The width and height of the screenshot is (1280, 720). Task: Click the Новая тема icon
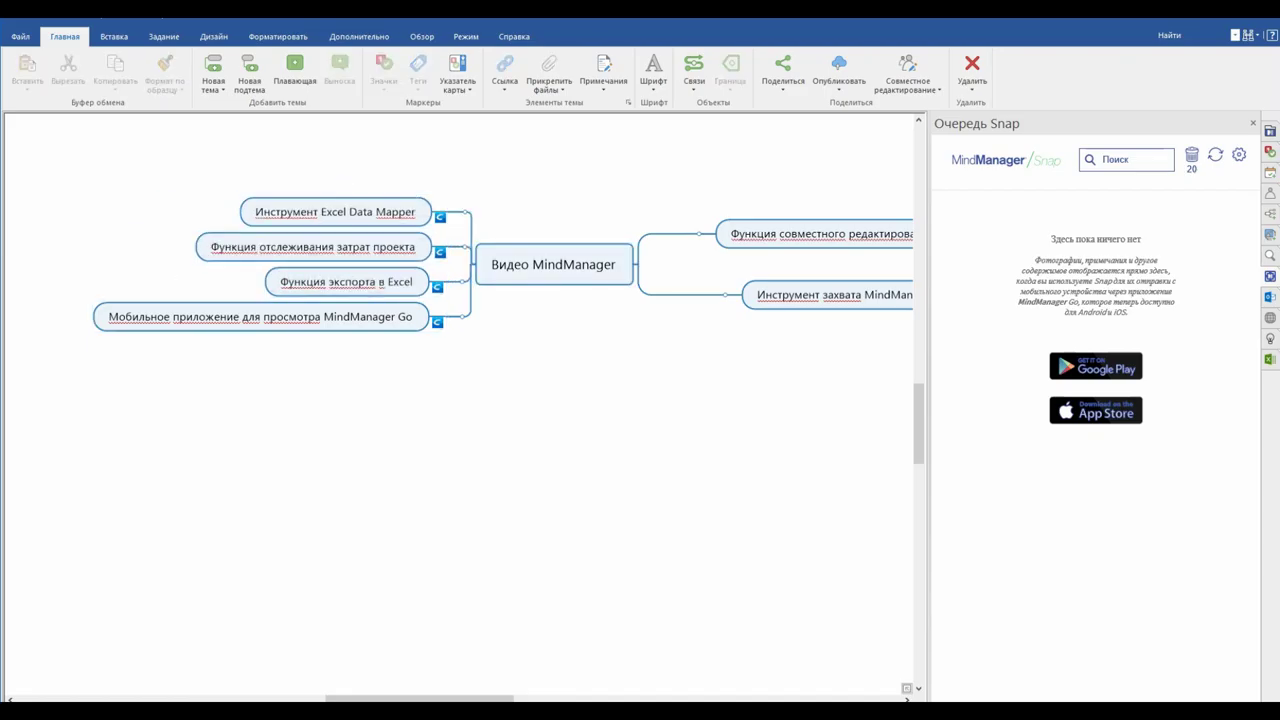(213, 64)
